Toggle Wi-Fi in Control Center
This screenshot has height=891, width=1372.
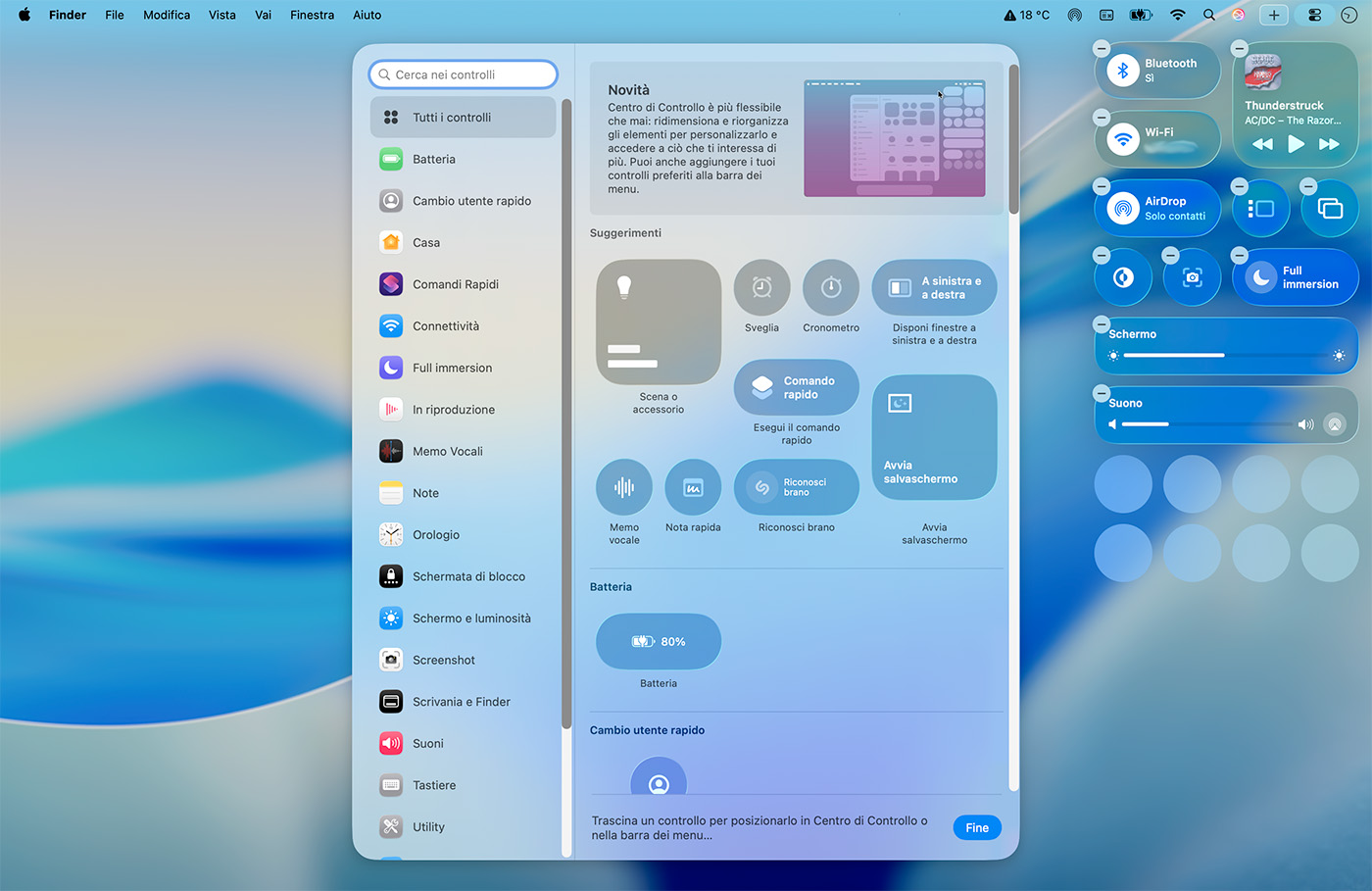[1157, 138]
